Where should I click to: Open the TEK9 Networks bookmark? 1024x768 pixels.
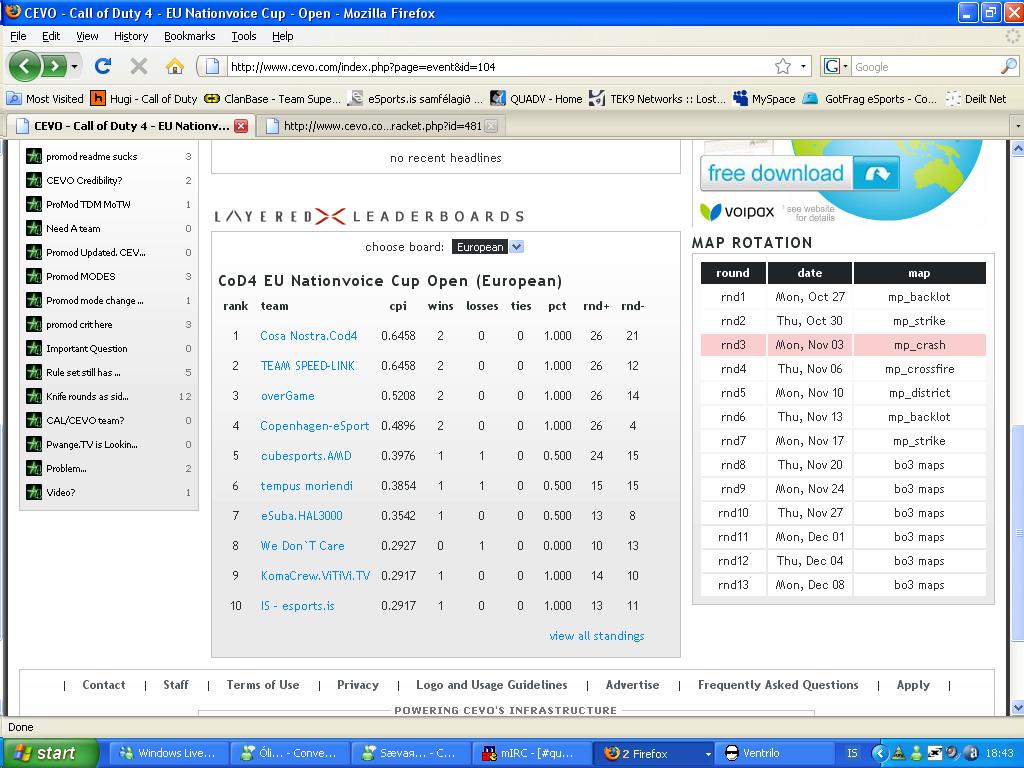[658, 99]
